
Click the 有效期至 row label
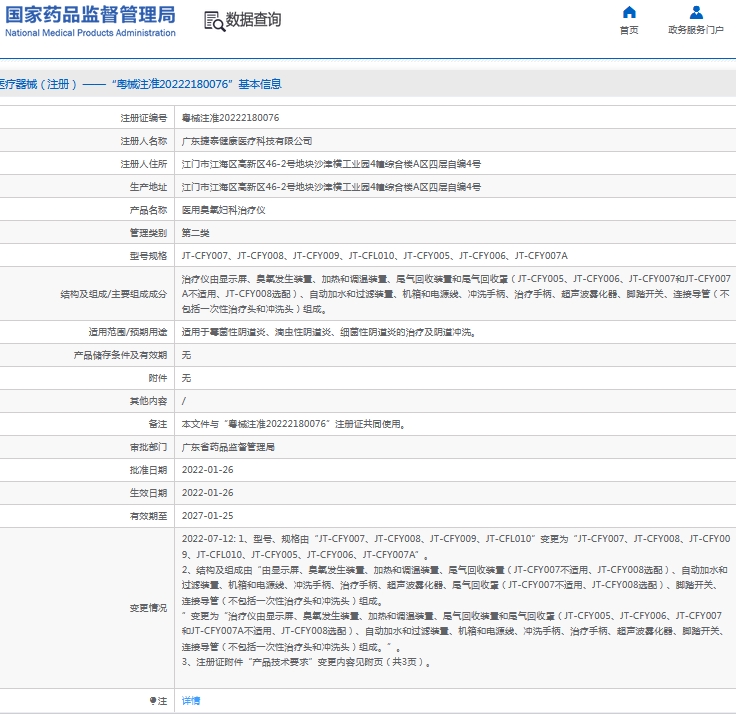point(148,516)
